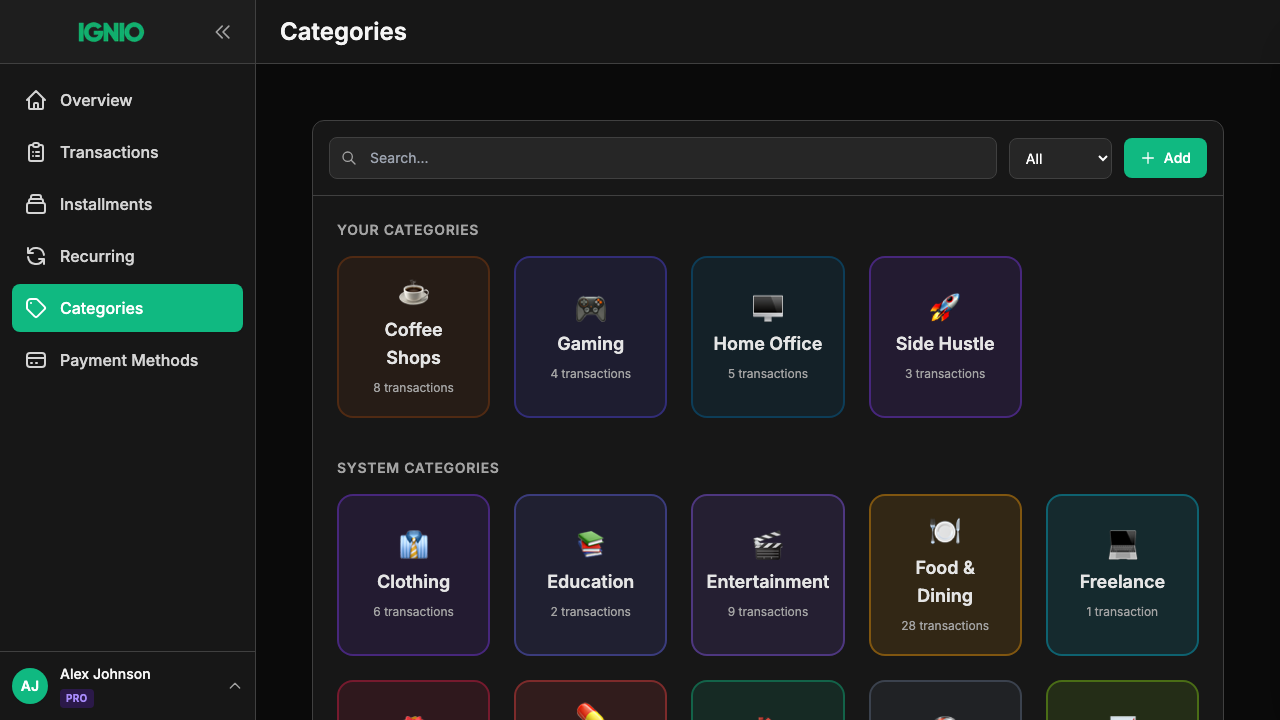1280x720 pixels.
Task: Click the Installments stack icon
Action: click(36, 204)
